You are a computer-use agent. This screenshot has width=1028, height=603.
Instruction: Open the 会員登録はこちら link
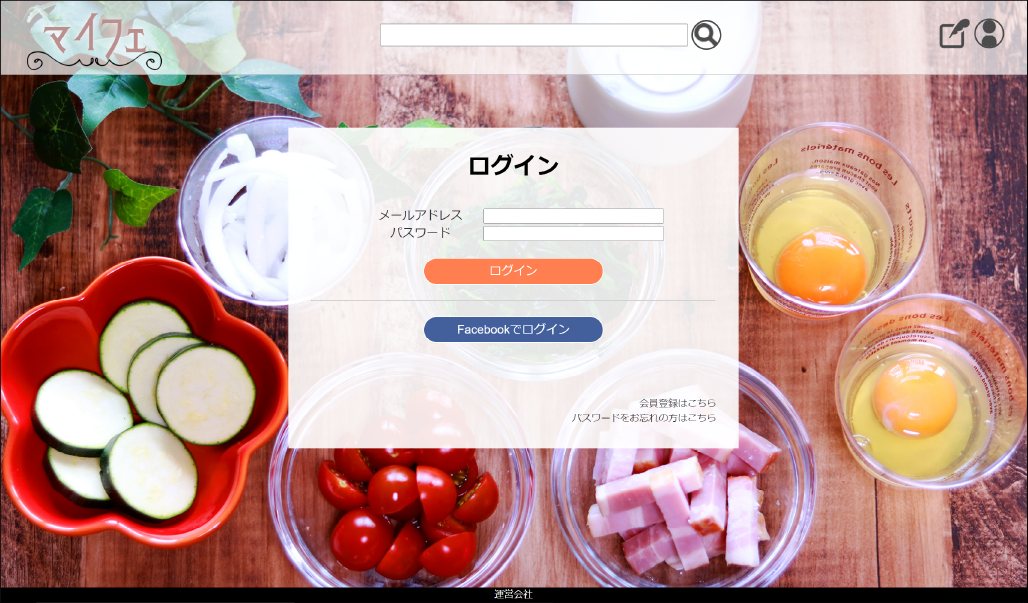[x=677, y=403]
